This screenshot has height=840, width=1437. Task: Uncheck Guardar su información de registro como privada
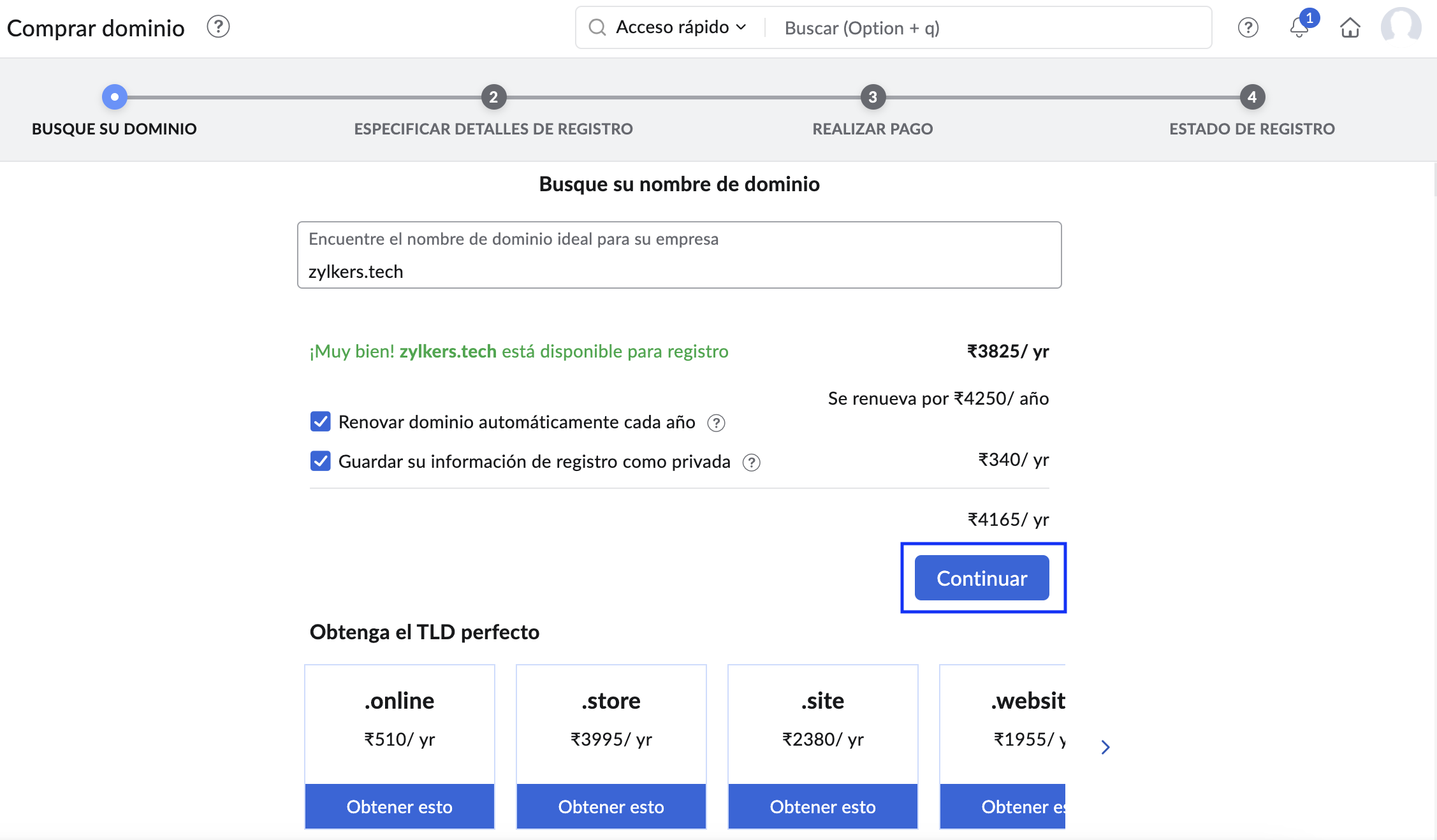point(320,461)
